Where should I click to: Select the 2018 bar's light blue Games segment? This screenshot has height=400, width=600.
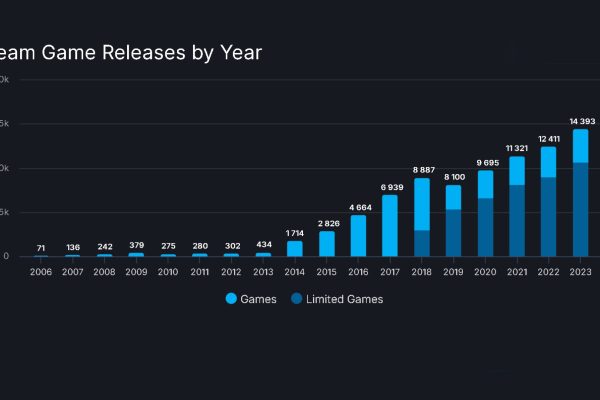point(422,204)
